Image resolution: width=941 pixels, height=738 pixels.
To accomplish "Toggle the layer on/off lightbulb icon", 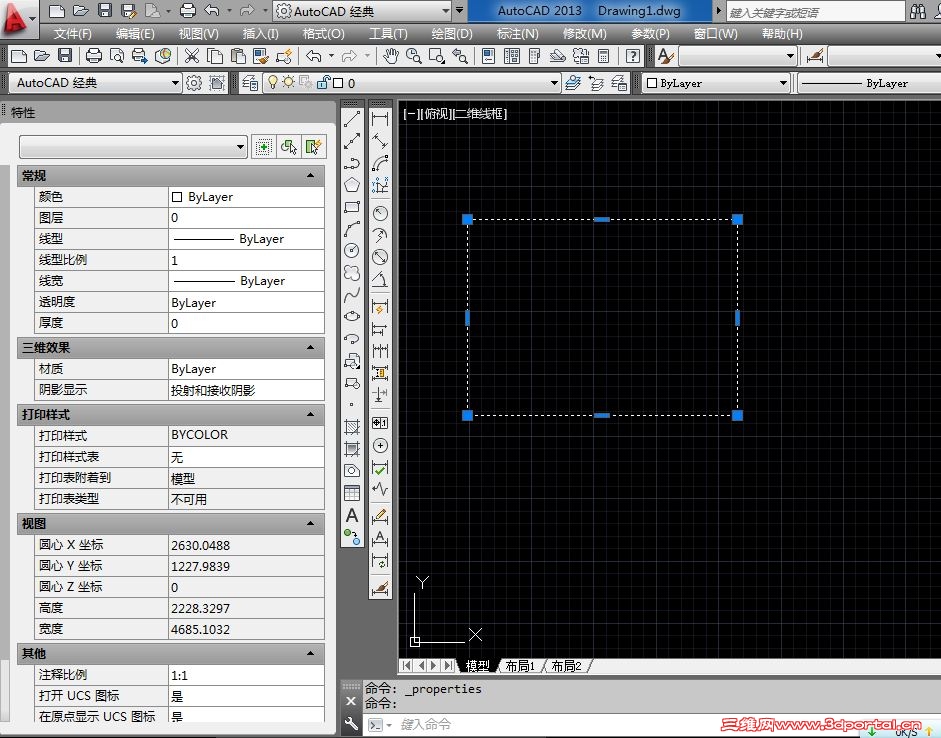I will point(272,82).
